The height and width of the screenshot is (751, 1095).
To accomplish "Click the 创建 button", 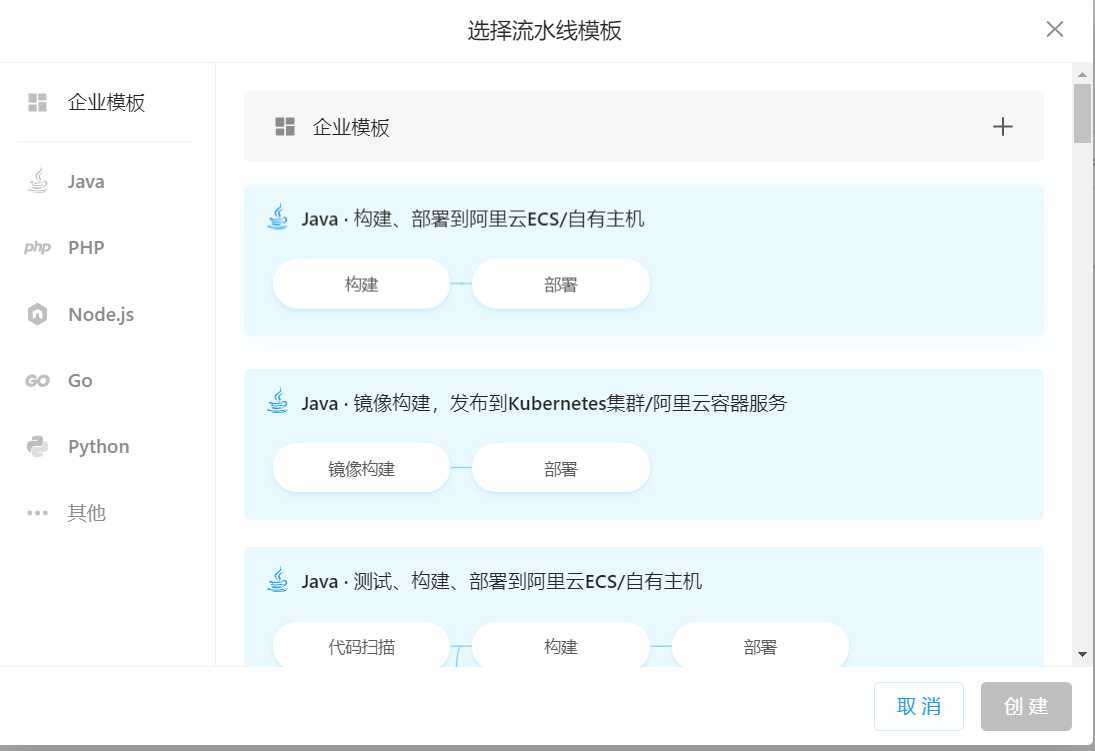I will pyautogui.click(x=1026, y=706).
